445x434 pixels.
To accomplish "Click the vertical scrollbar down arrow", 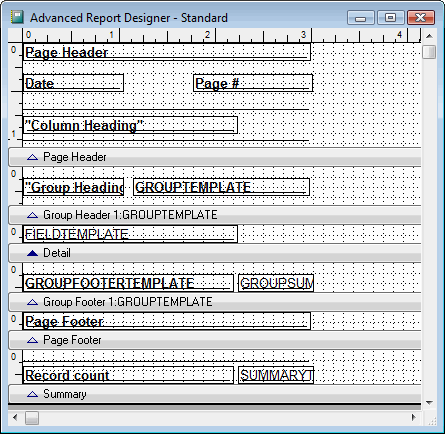I will pyautogui.click(x=429, y=403).
